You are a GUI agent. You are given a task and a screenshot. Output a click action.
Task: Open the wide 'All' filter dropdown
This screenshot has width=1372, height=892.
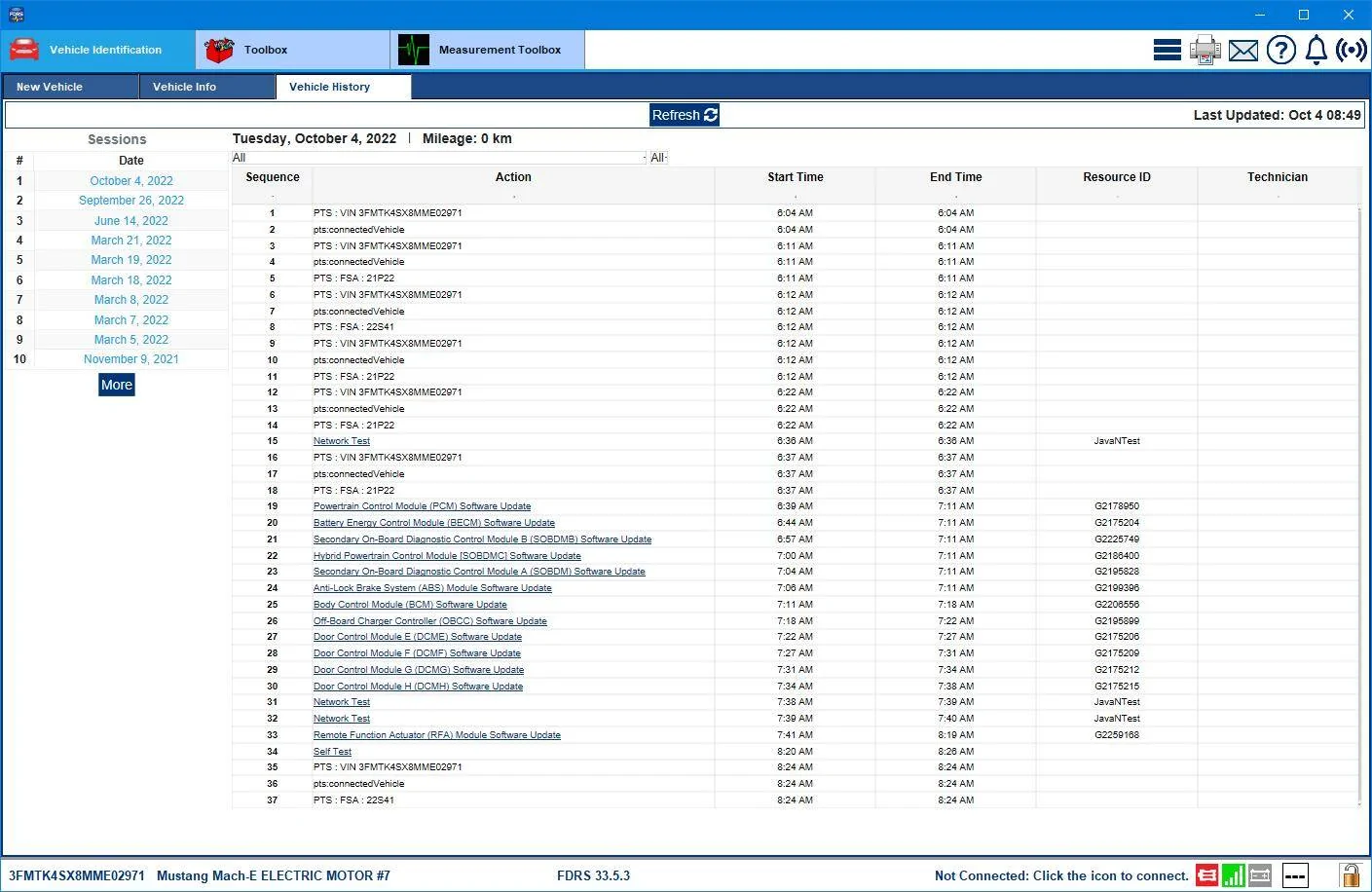coord(439,158)
